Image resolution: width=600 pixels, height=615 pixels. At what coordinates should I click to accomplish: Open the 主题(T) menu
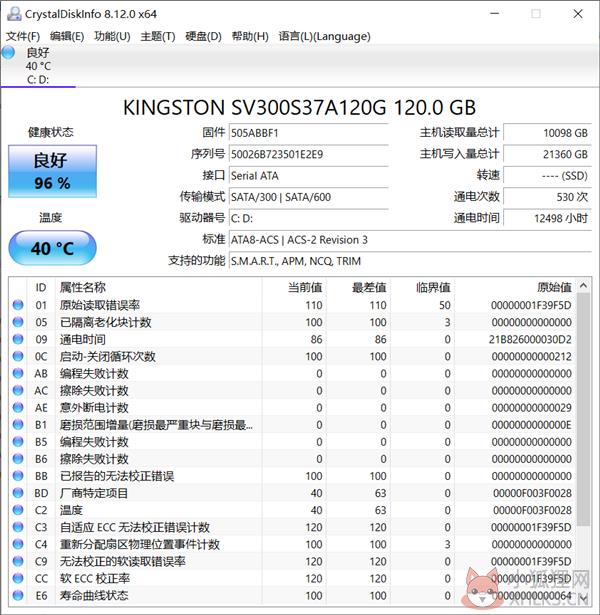pos(158,36)
